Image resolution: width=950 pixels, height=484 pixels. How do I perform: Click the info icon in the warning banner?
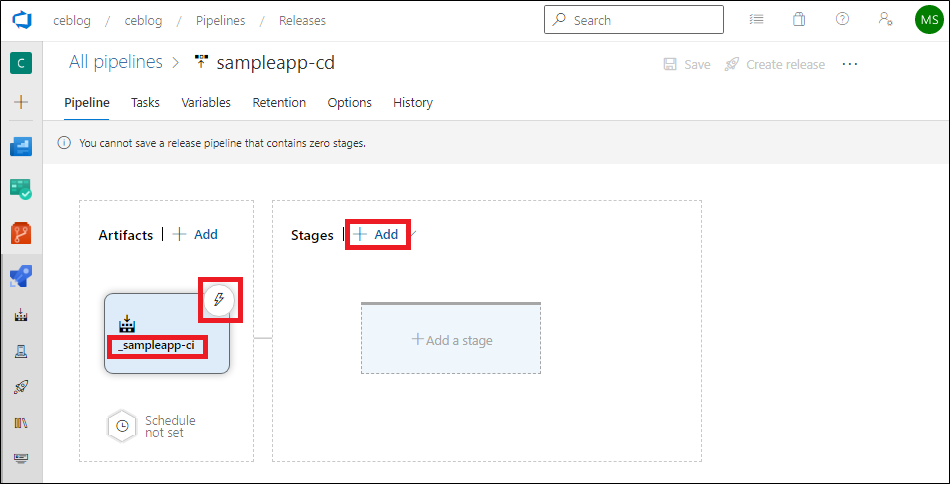point(64,144)
